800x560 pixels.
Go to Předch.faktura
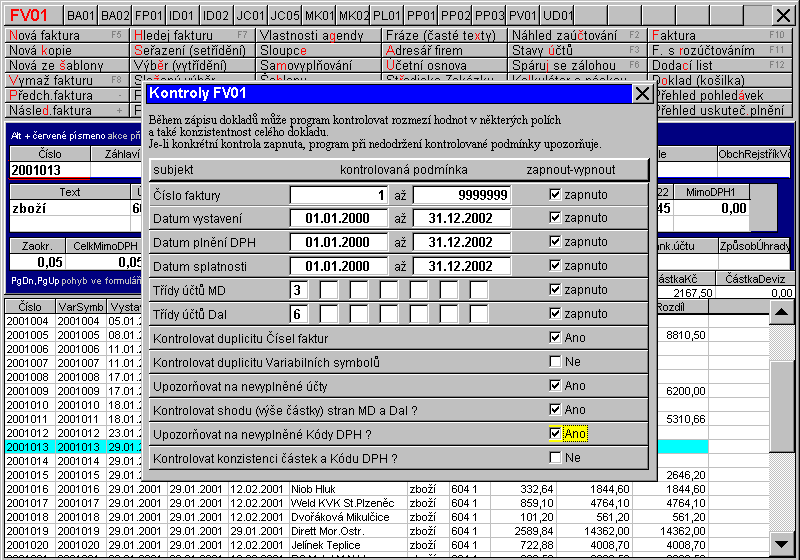click(67, 95)
